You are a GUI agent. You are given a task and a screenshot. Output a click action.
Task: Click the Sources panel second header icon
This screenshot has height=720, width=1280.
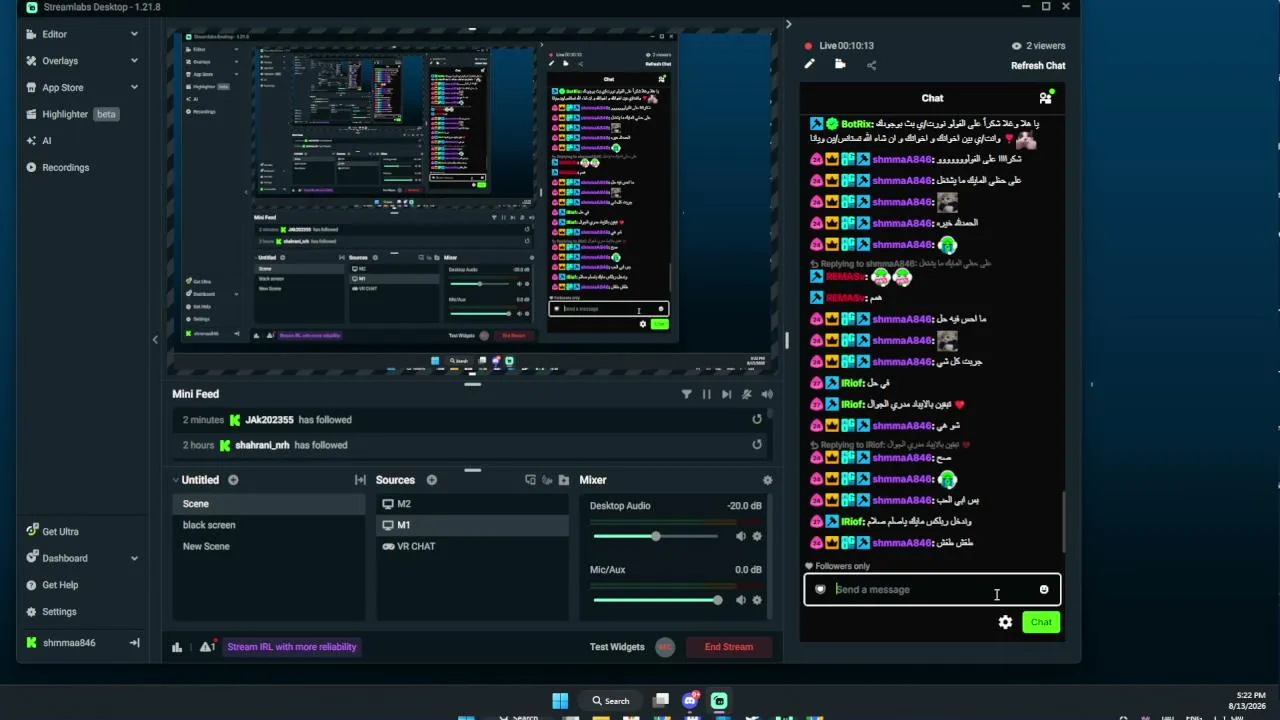coord(547,480)
